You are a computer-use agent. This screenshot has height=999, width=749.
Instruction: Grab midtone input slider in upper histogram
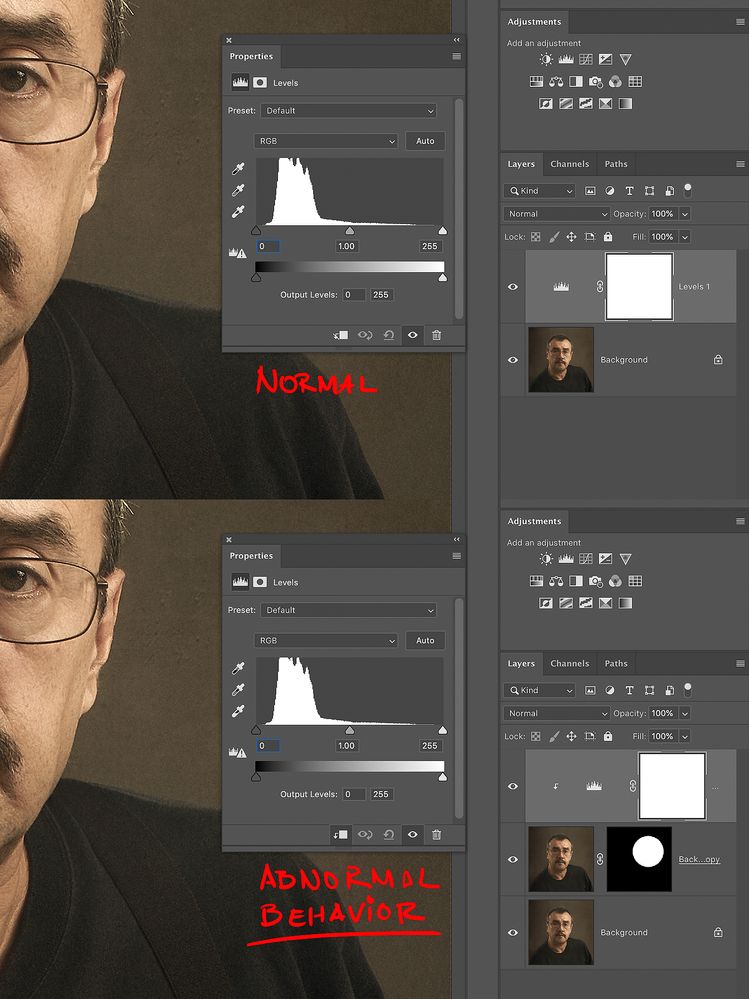pos(350,231)
